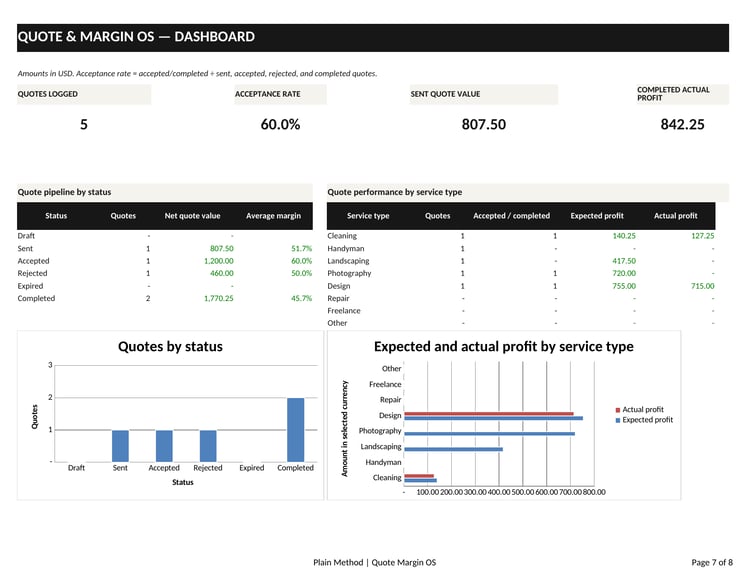Select the Photography expected profit bar
This screenshot has width=750, height=579.
(x=489, y=434)
